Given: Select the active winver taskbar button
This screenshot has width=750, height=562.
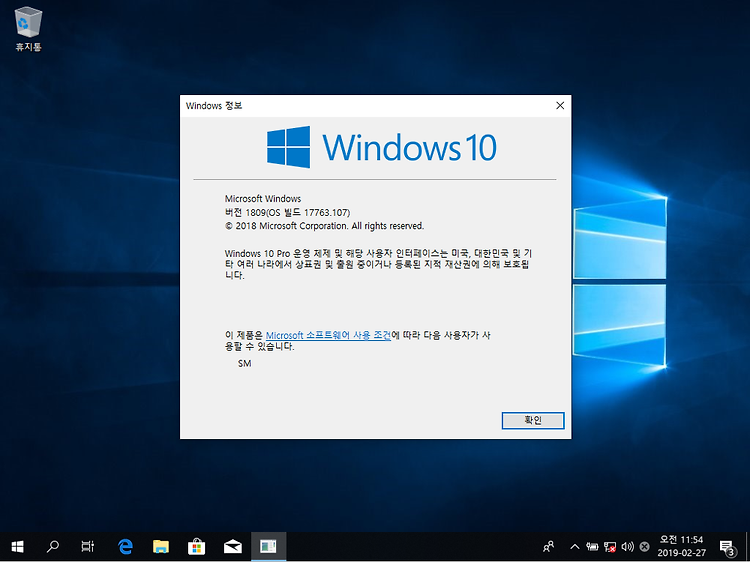Looking at the screenshot, I should [268, 546].
